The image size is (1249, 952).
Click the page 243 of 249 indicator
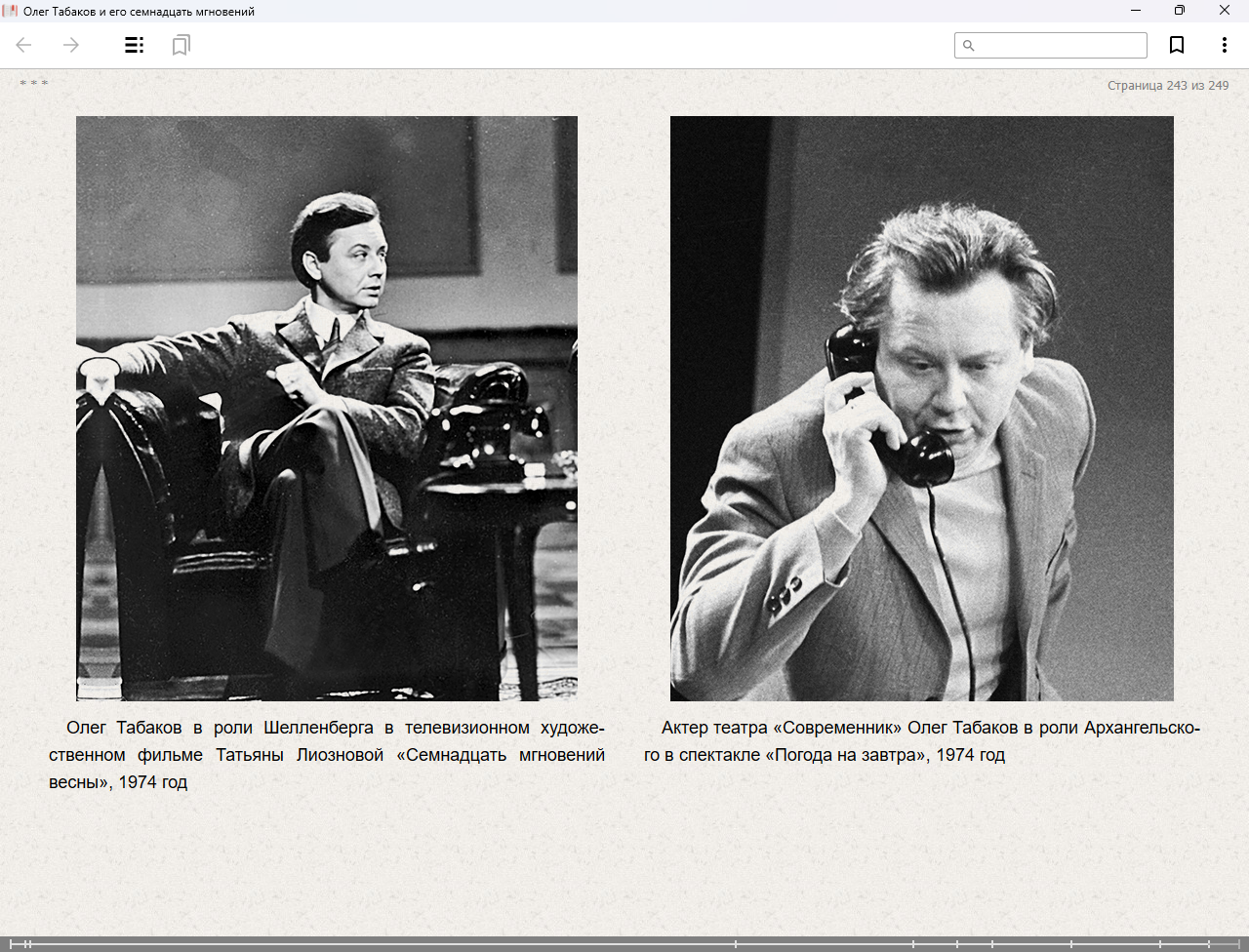point(1167,86)
